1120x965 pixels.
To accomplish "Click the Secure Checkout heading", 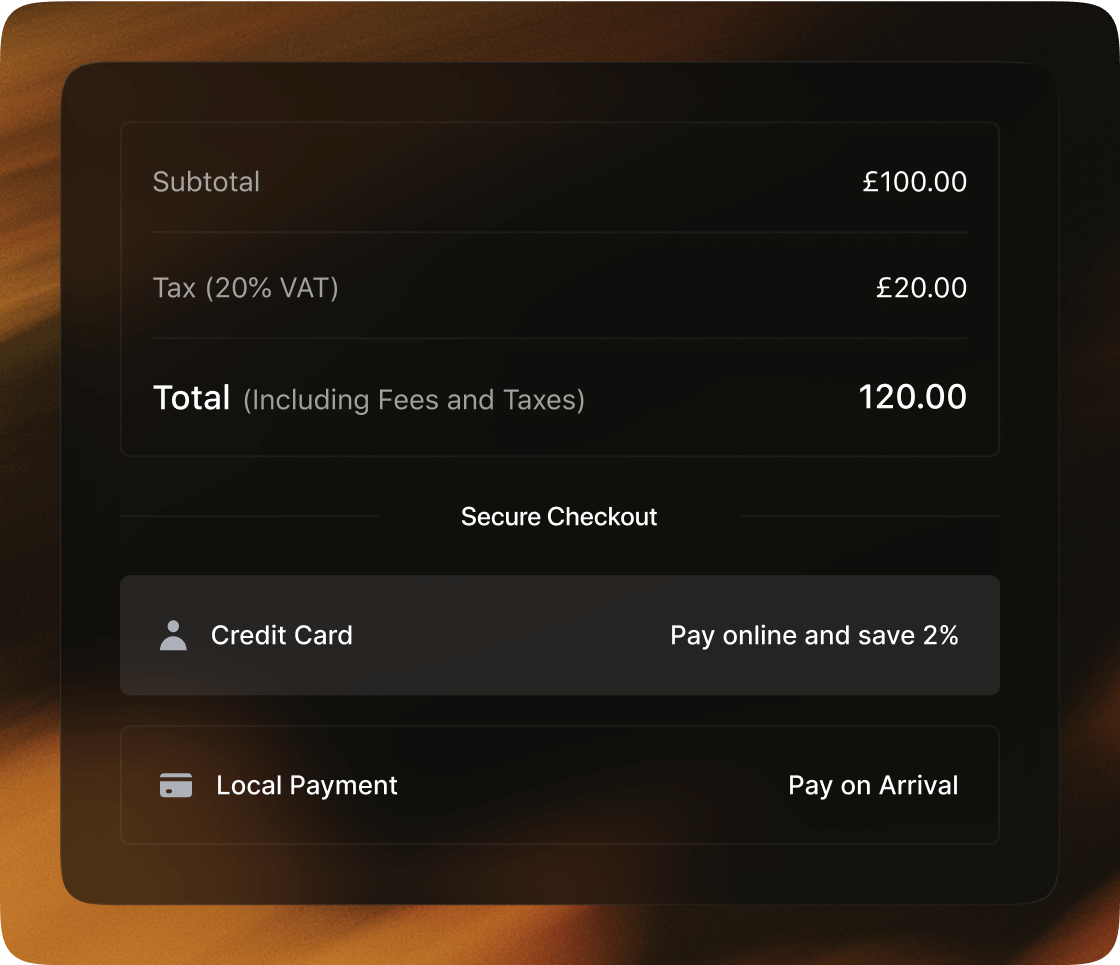I will (x=559, y=516).
